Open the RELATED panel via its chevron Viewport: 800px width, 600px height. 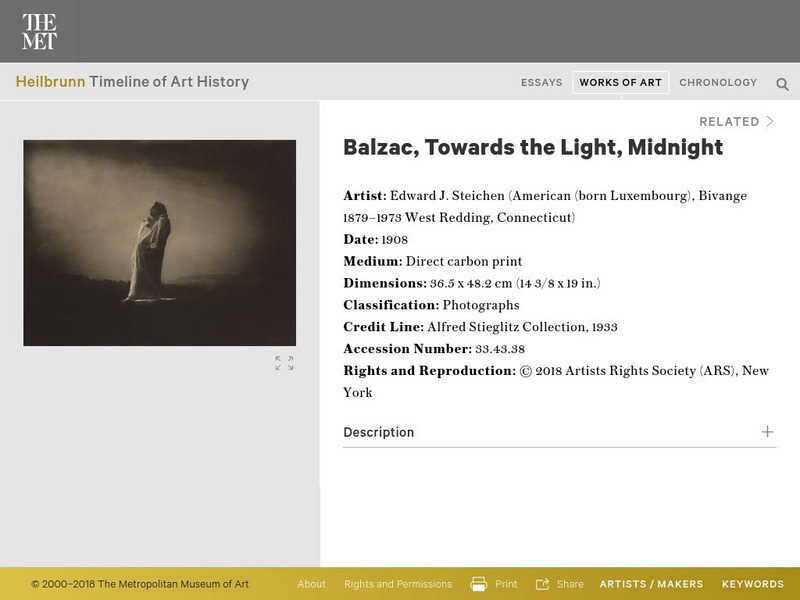point(771,120)
